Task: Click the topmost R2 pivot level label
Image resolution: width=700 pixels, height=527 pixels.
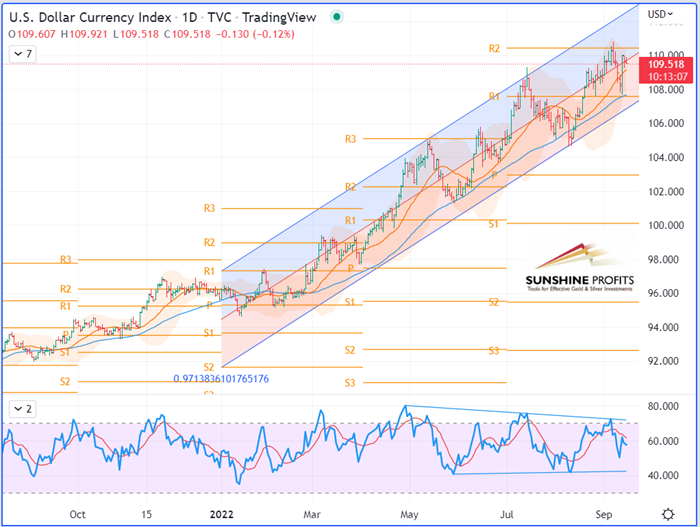Action: coord(494,48)
